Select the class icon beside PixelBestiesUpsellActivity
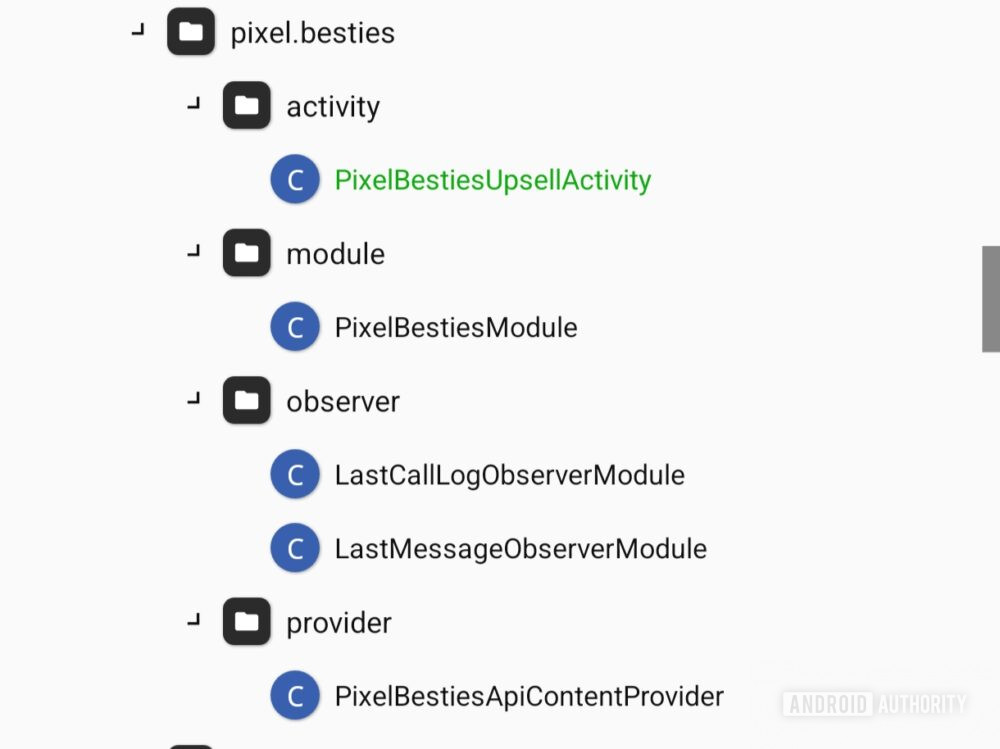This screenshot has width=1000, height=749. 295,179
